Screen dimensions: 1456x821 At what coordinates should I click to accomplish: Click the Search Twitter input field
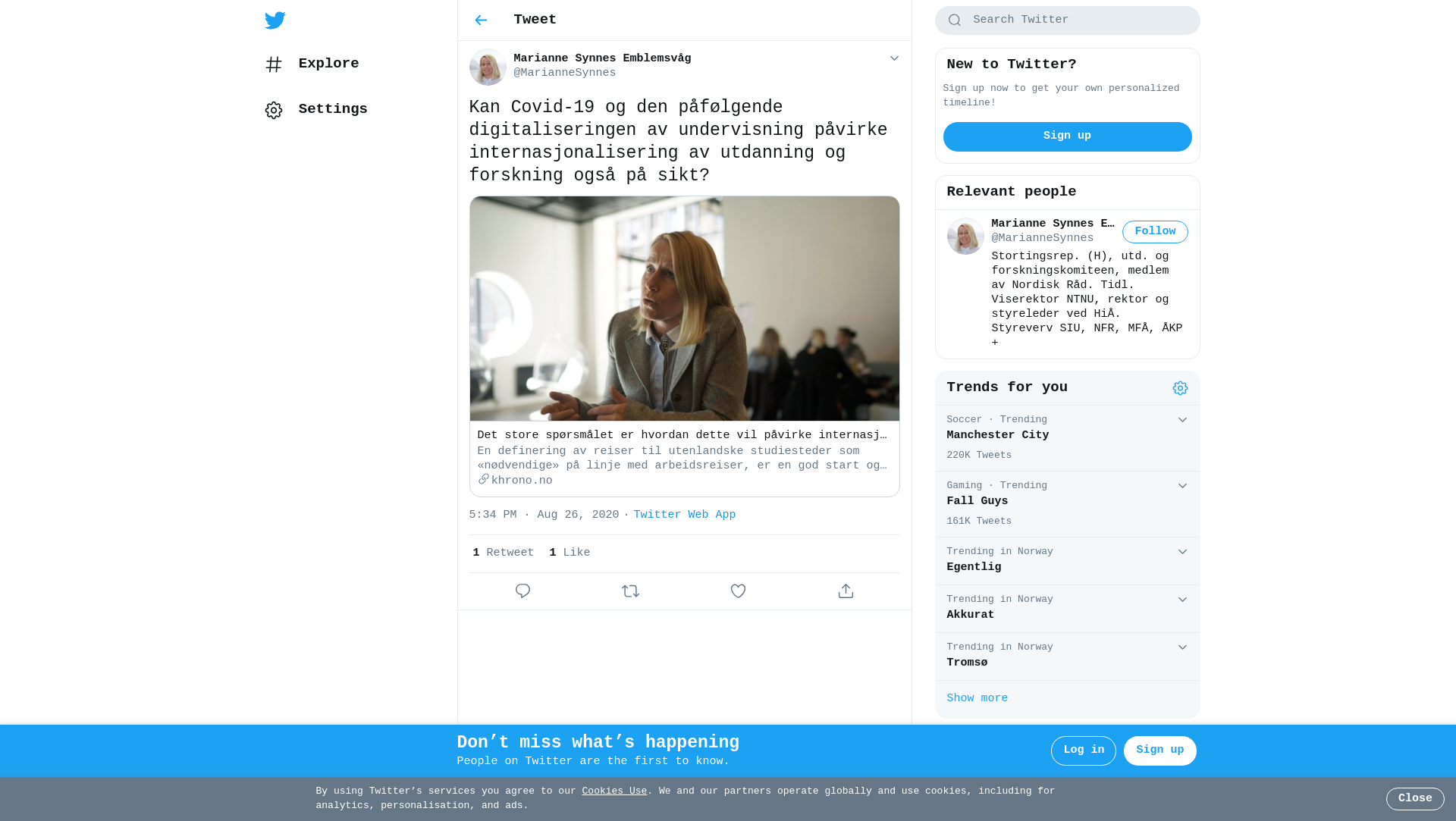1067,20
